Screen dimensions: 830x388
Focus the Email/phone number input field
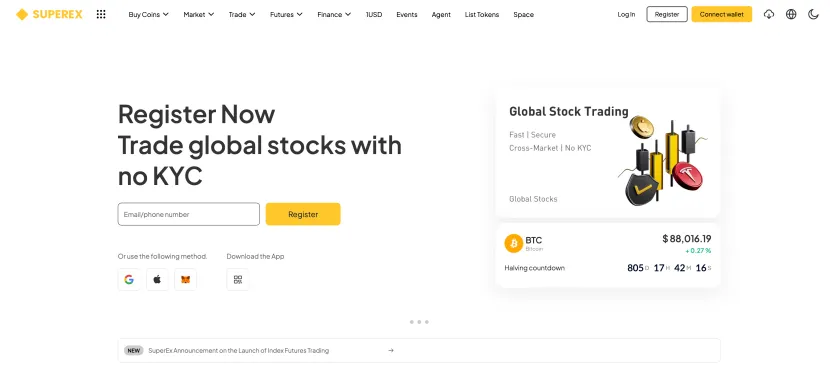(x=188, y=214)
